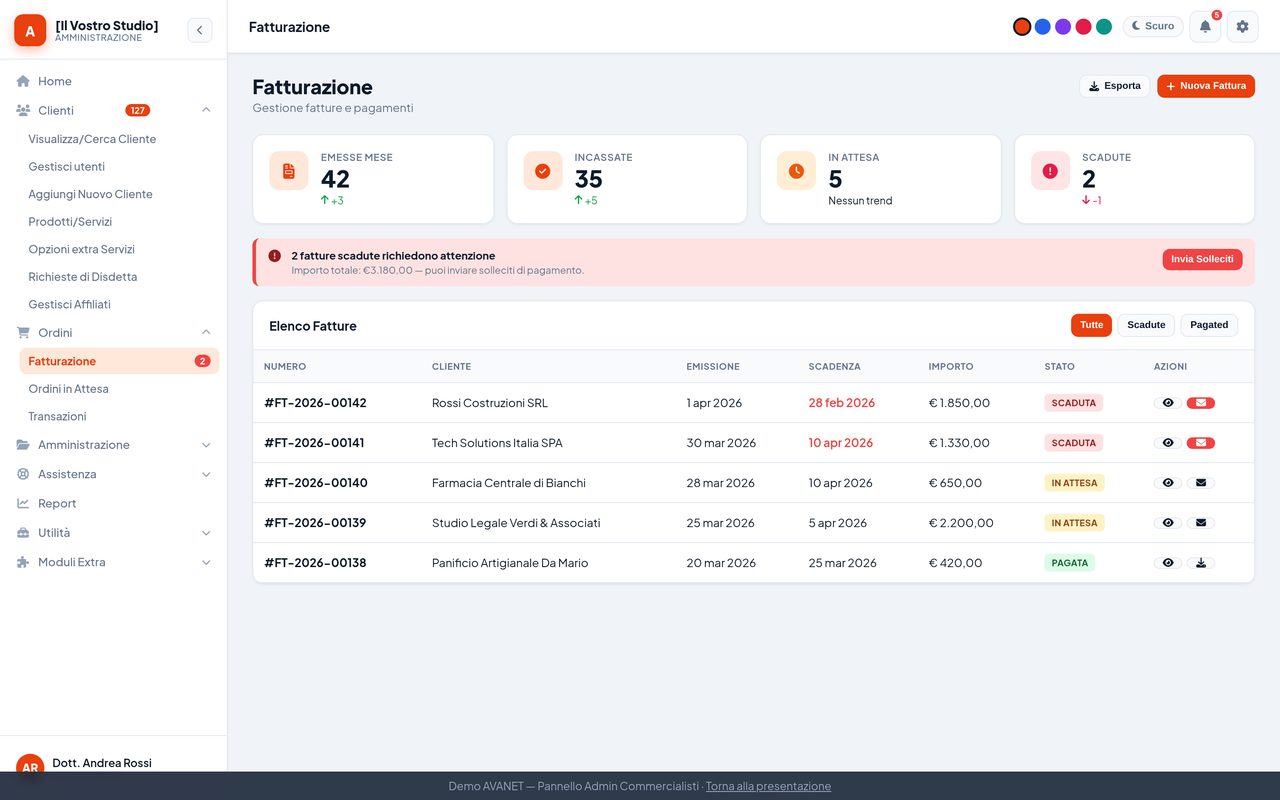This screenshot has height=800, width=1280.
Task: Click the Assistenza lifebuoy icon
Action: click(x=23, y=474)
